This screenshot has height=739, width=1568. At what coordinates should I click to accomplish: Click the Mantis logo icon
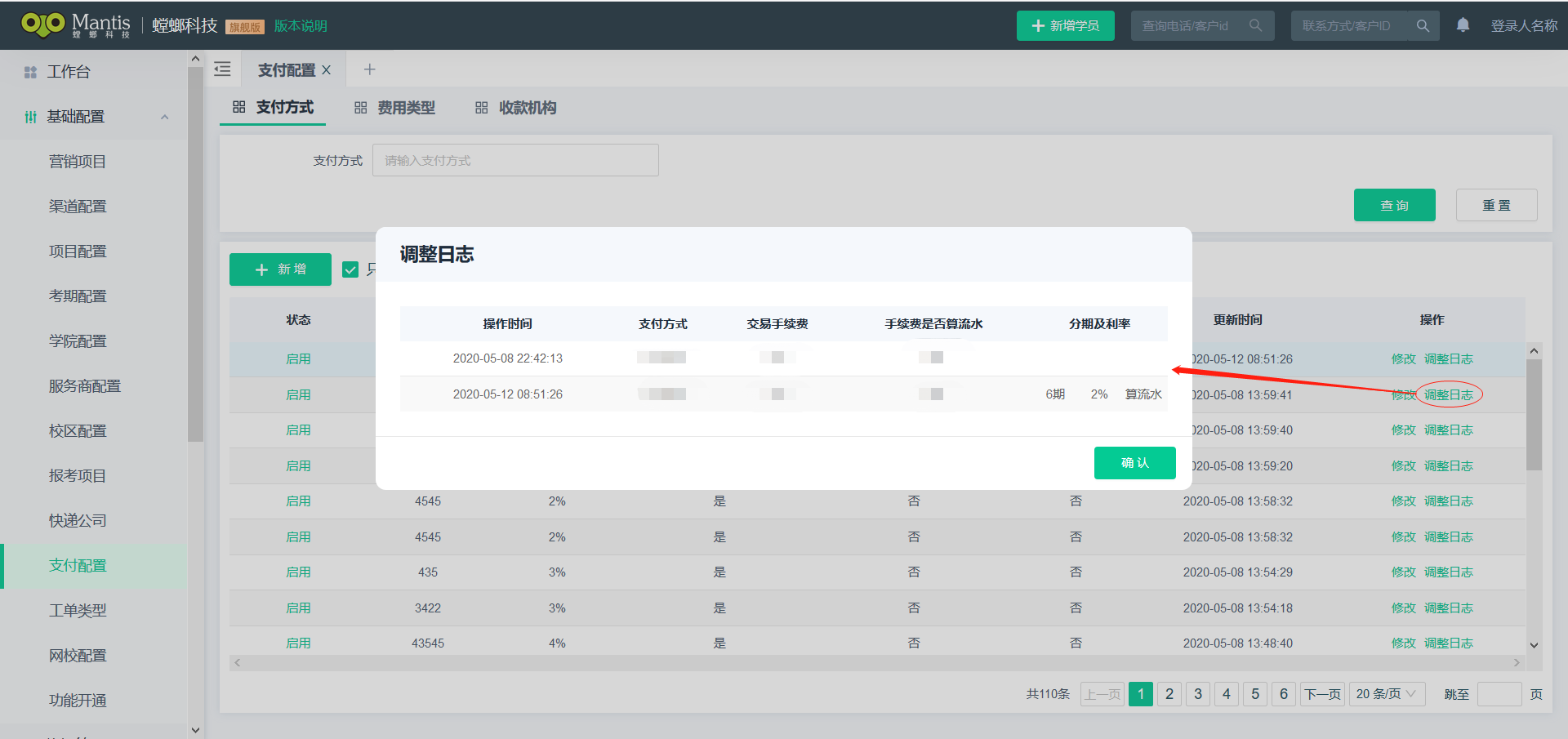click(43, 24)
